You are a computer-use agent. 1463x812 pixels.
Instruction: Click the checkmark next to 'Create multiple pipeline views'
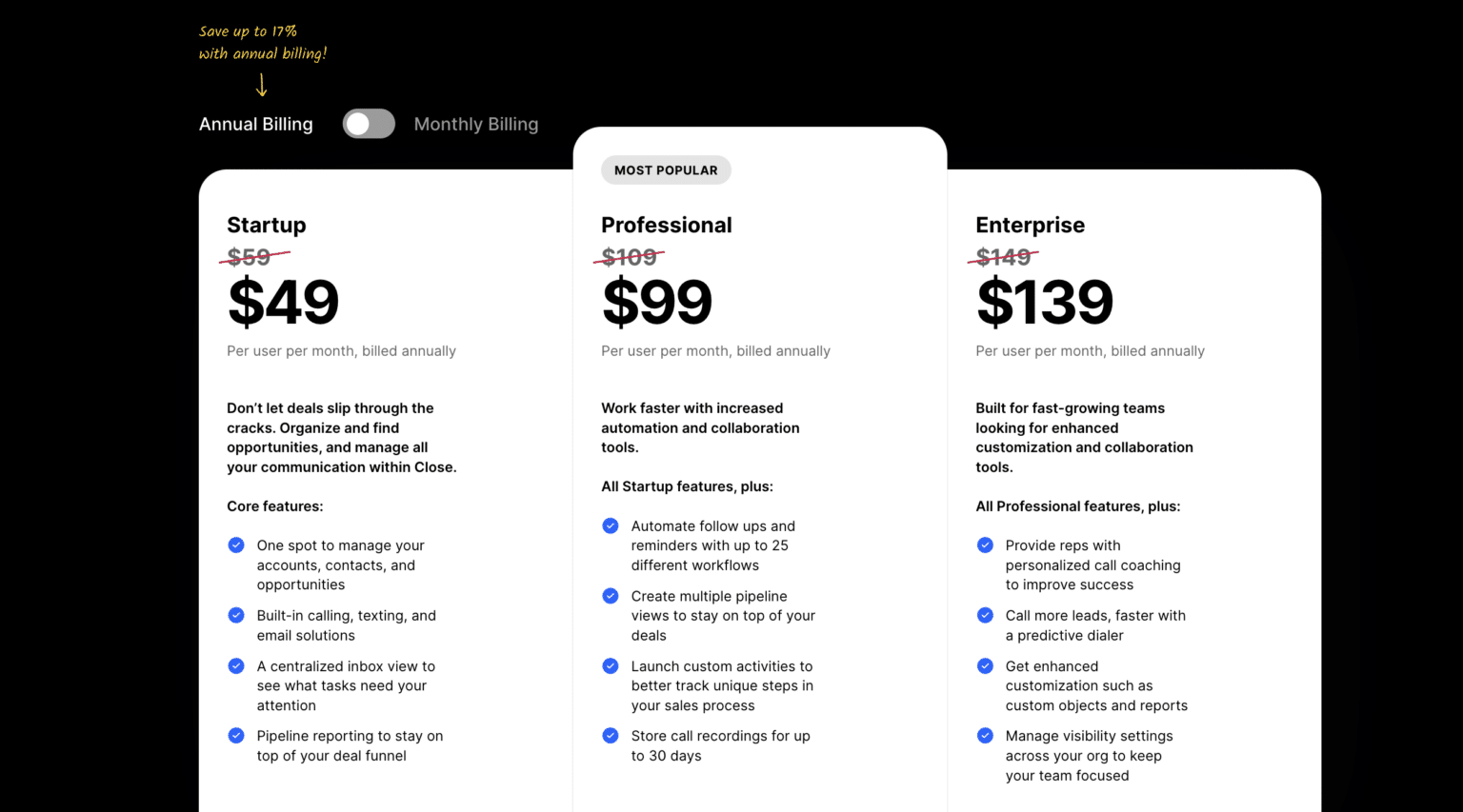click(611, 595)
